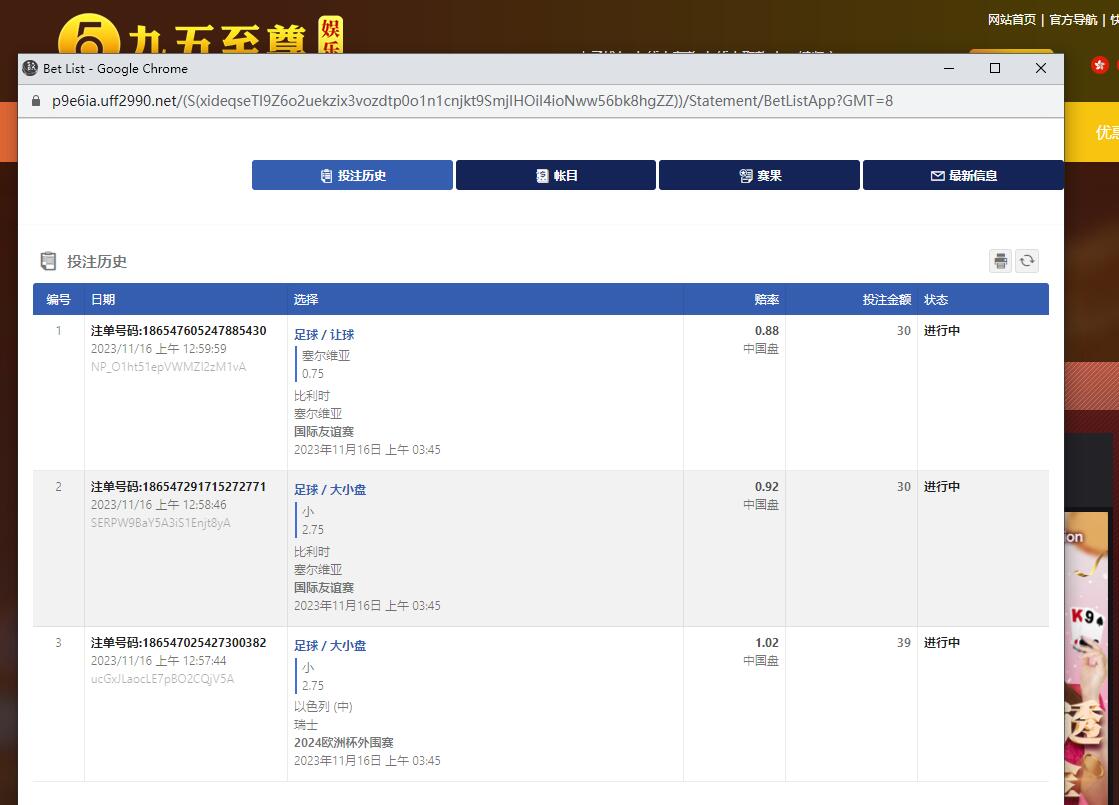Click the 投注历史 heading clipboard icon
Screen dimensions: 1119x805
click(48, 261)
